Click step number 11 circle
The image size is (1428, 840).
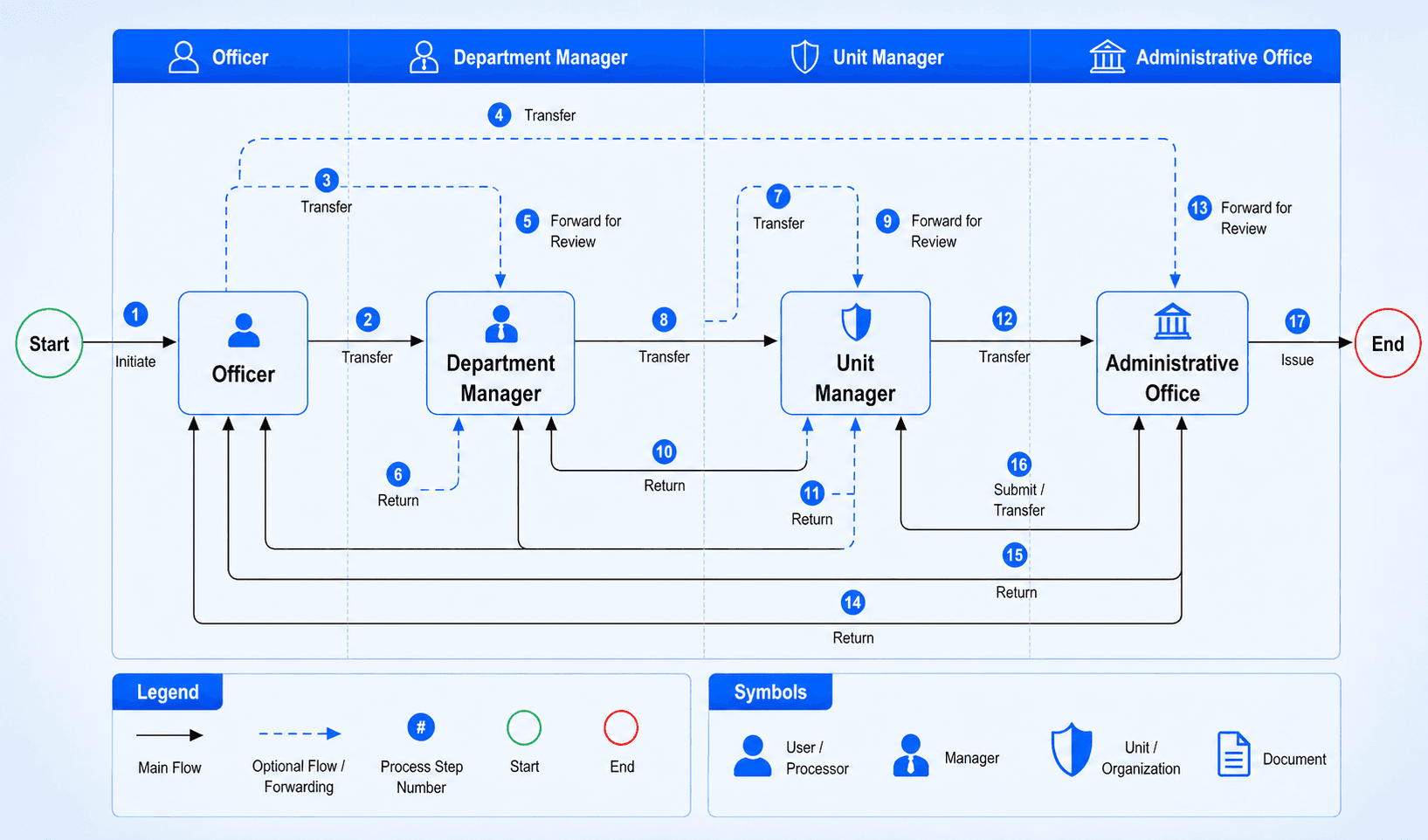click(x=812, y=493)
